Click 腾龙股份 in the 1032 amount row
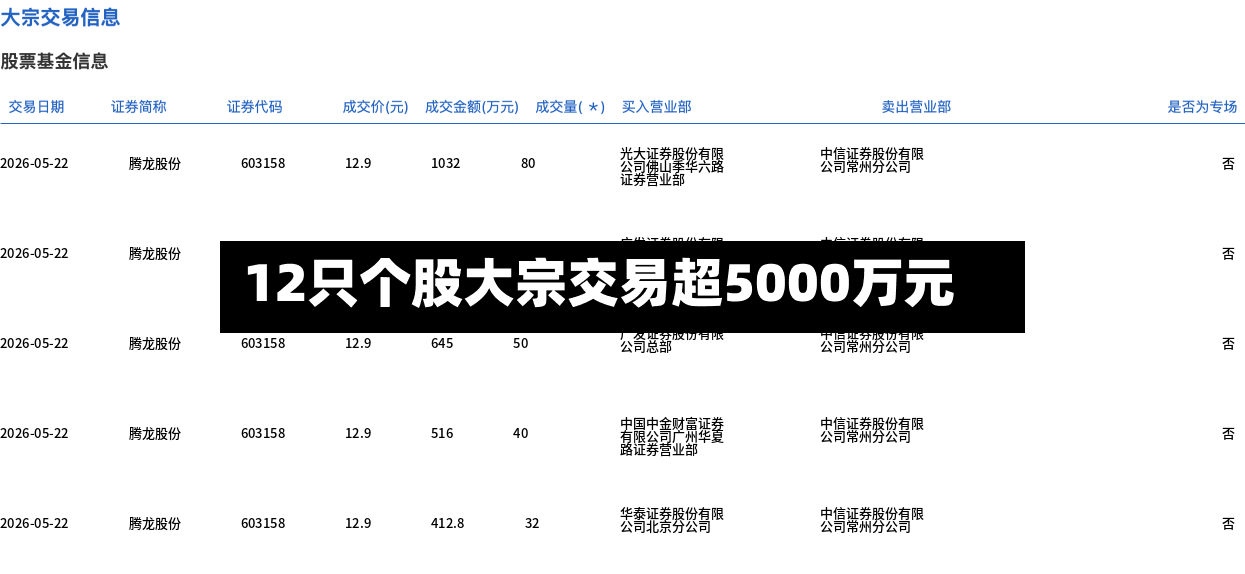This screenshot has height=574, width=1245. click(155, 163)
